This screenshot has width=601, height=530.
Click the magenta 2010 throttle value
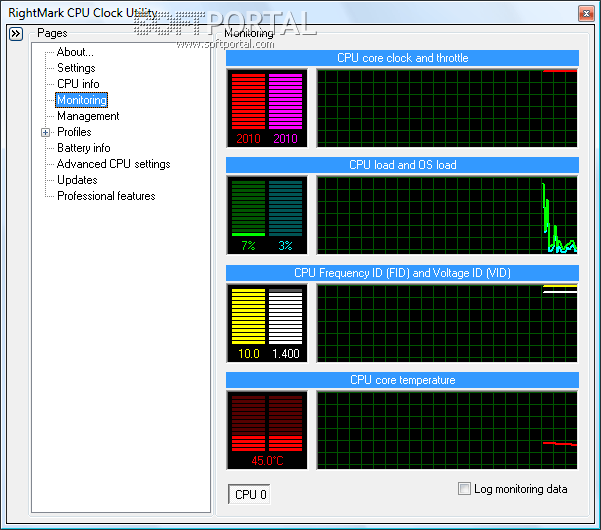click(286, 139)
